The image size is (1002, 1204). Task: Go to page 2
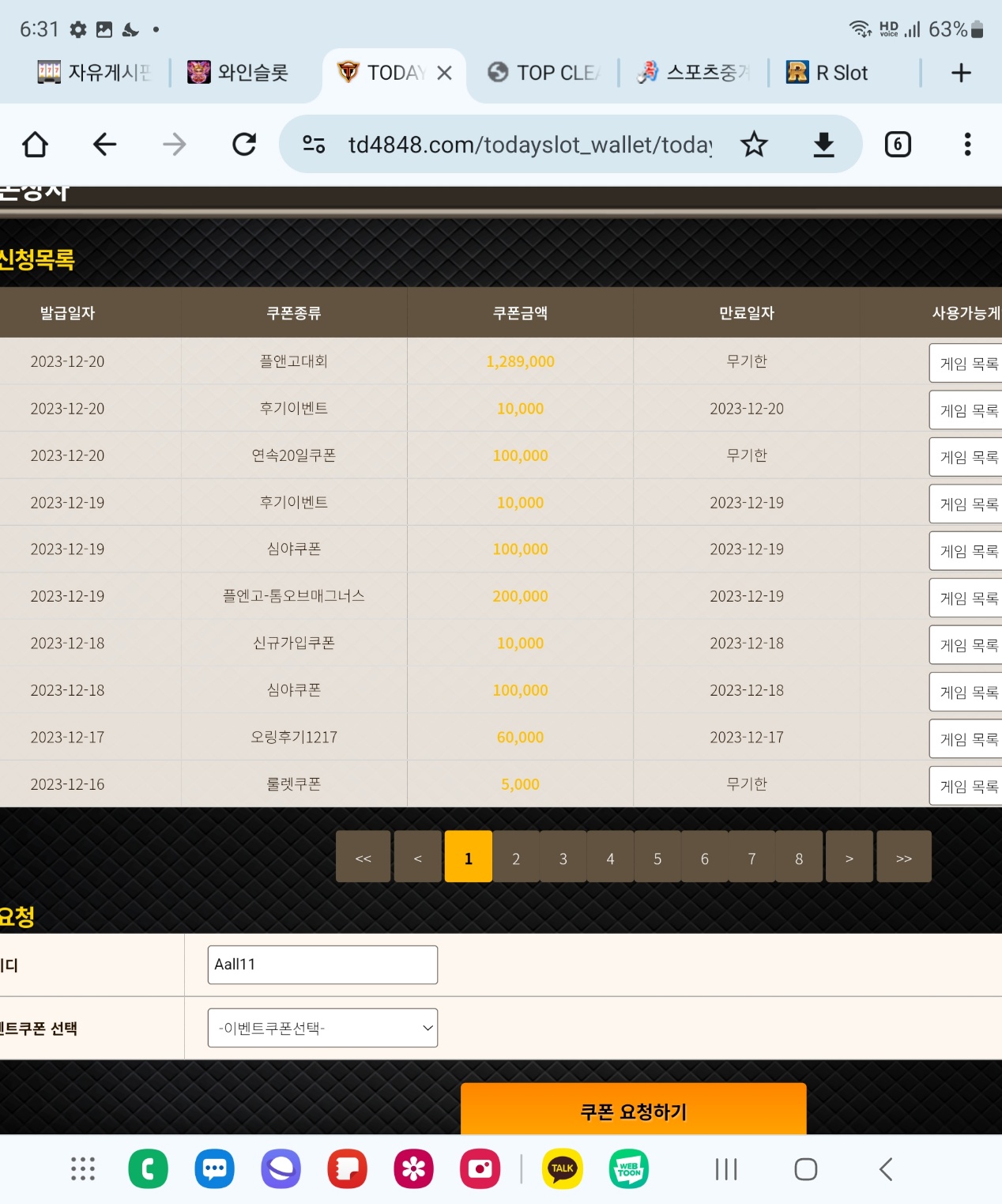pos(516,857)
